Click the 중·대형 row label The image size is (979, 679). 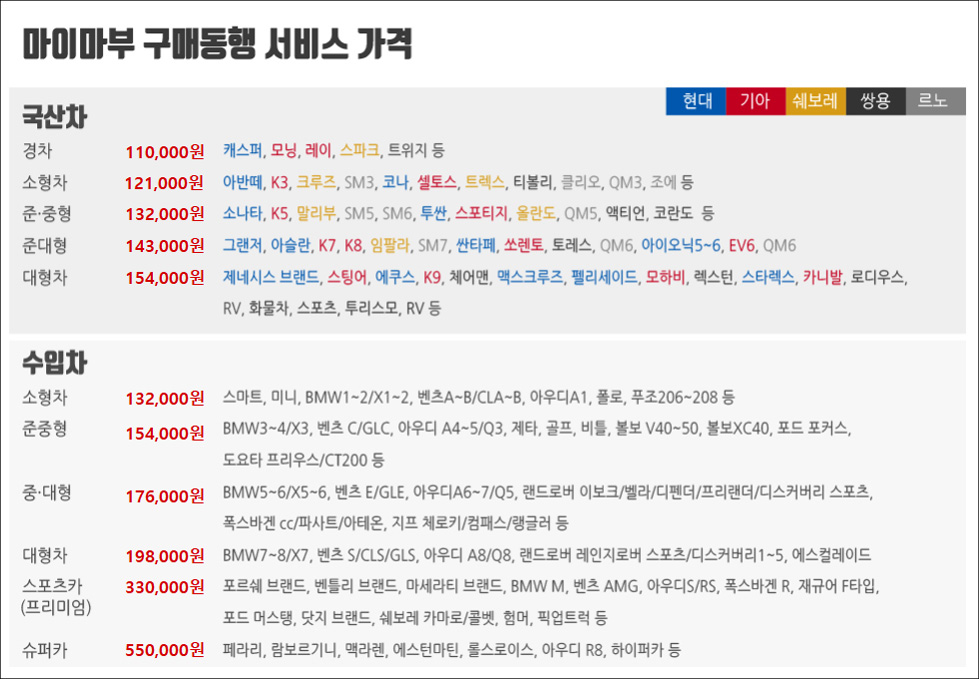47,492
